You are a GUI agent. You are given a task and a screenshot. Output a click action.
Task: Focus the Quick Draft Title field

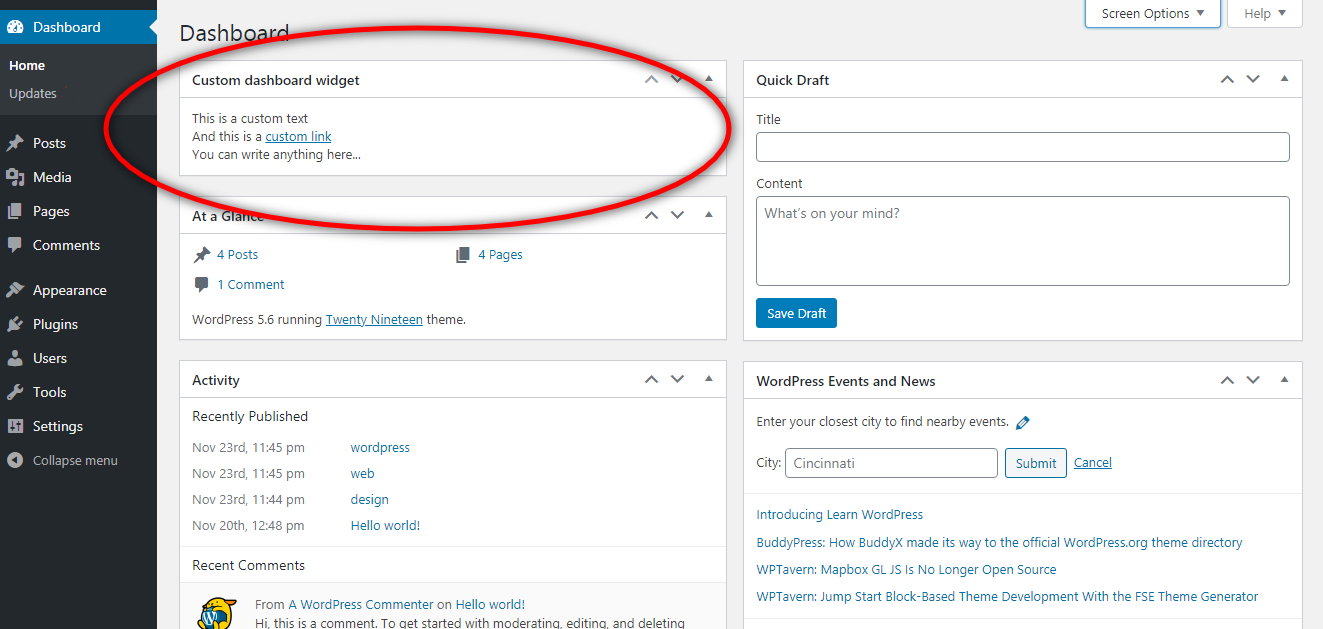point(1023,147)
